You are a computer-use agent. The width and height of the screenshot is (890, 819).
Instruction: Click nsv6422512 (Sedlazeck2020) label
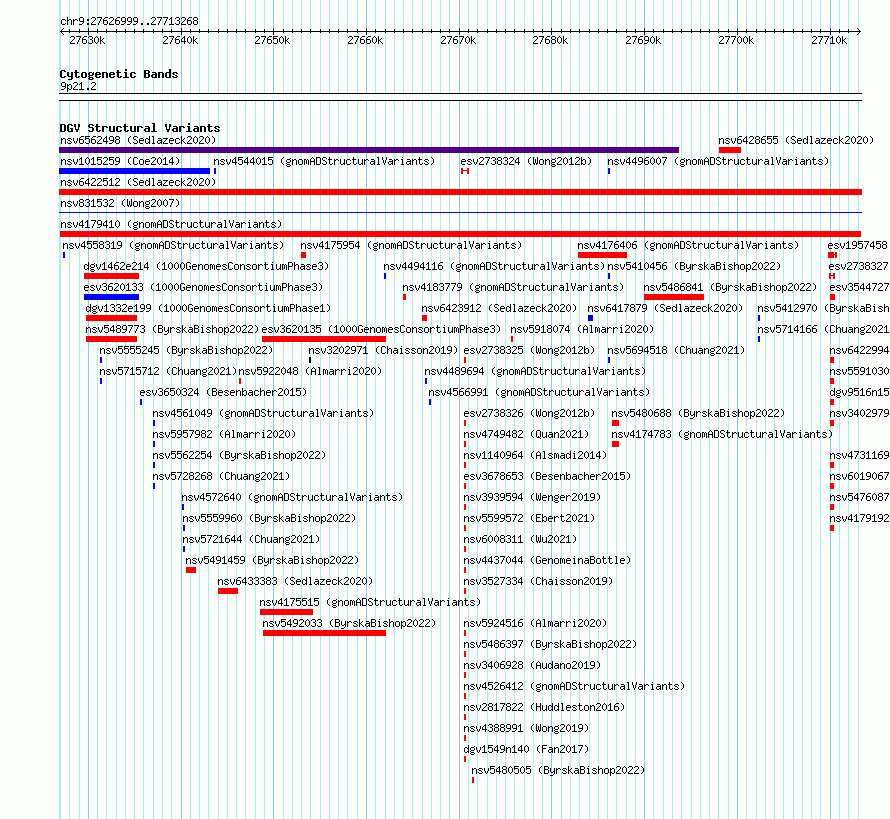tap(138, 182)
